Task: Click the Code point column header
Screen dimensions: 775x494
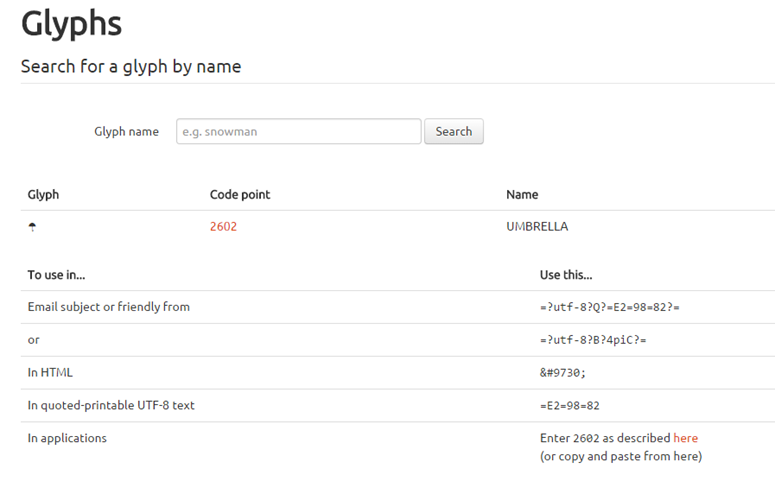Action: click(240, 195)
